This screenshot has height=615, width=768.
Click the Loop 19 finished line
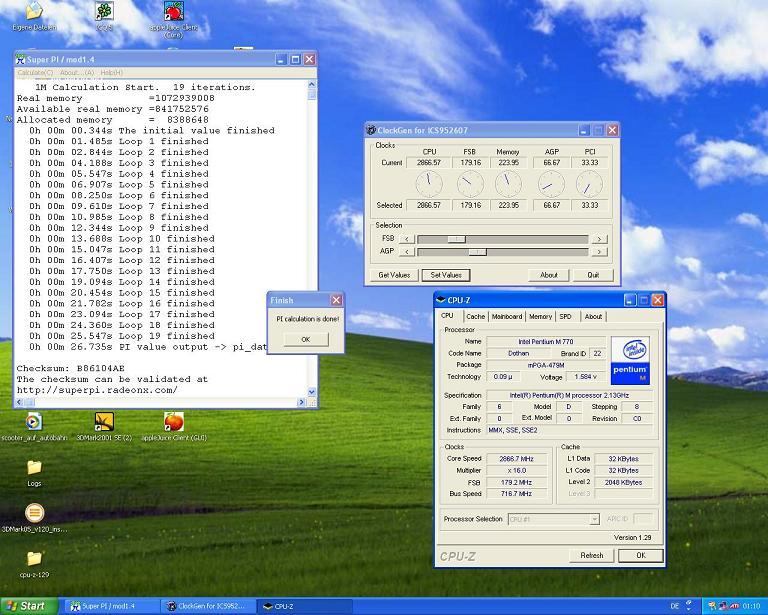[x=121, y=336]
